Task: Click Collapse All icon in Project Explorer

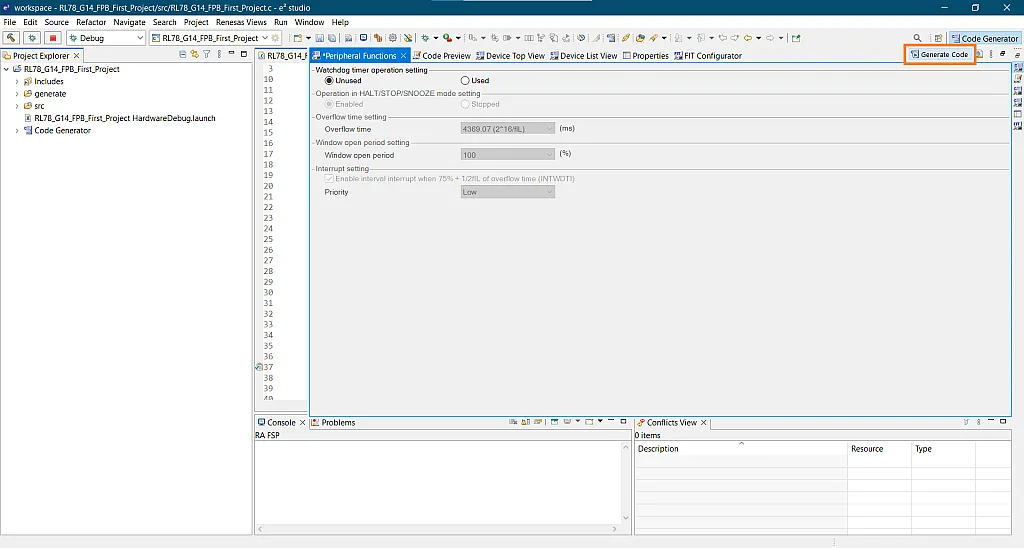Action: coord(182,55)
